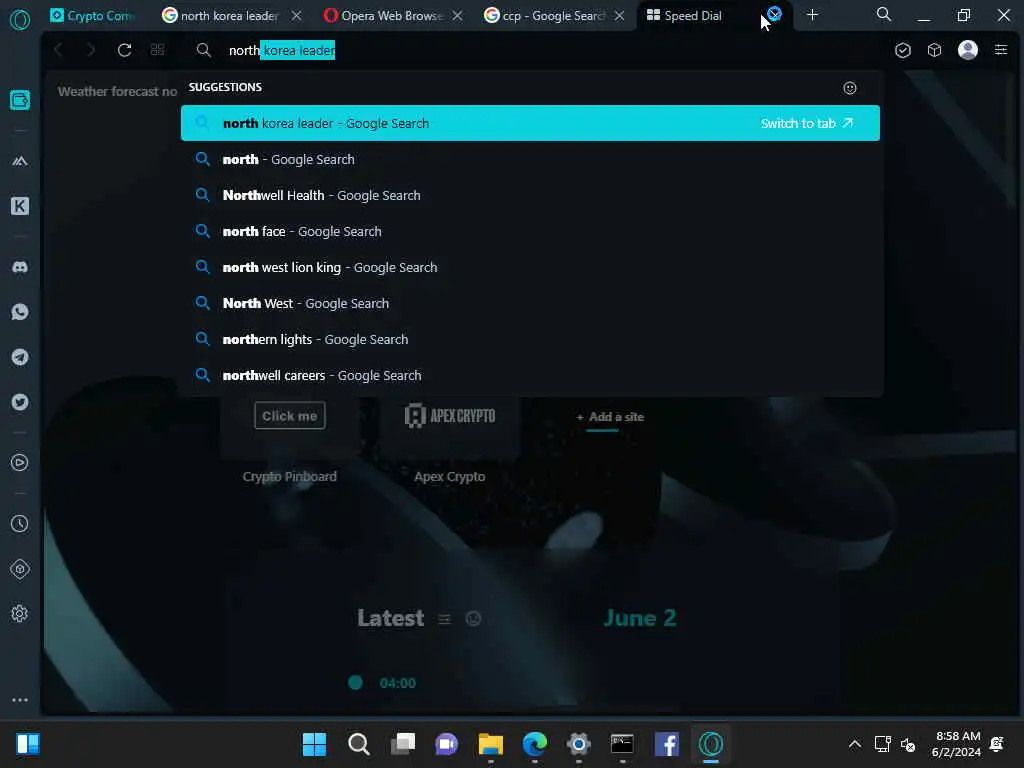Open WhatsApp in the sidebar
The width and height of the screenshot is (1024, 768).
(20, 312)
